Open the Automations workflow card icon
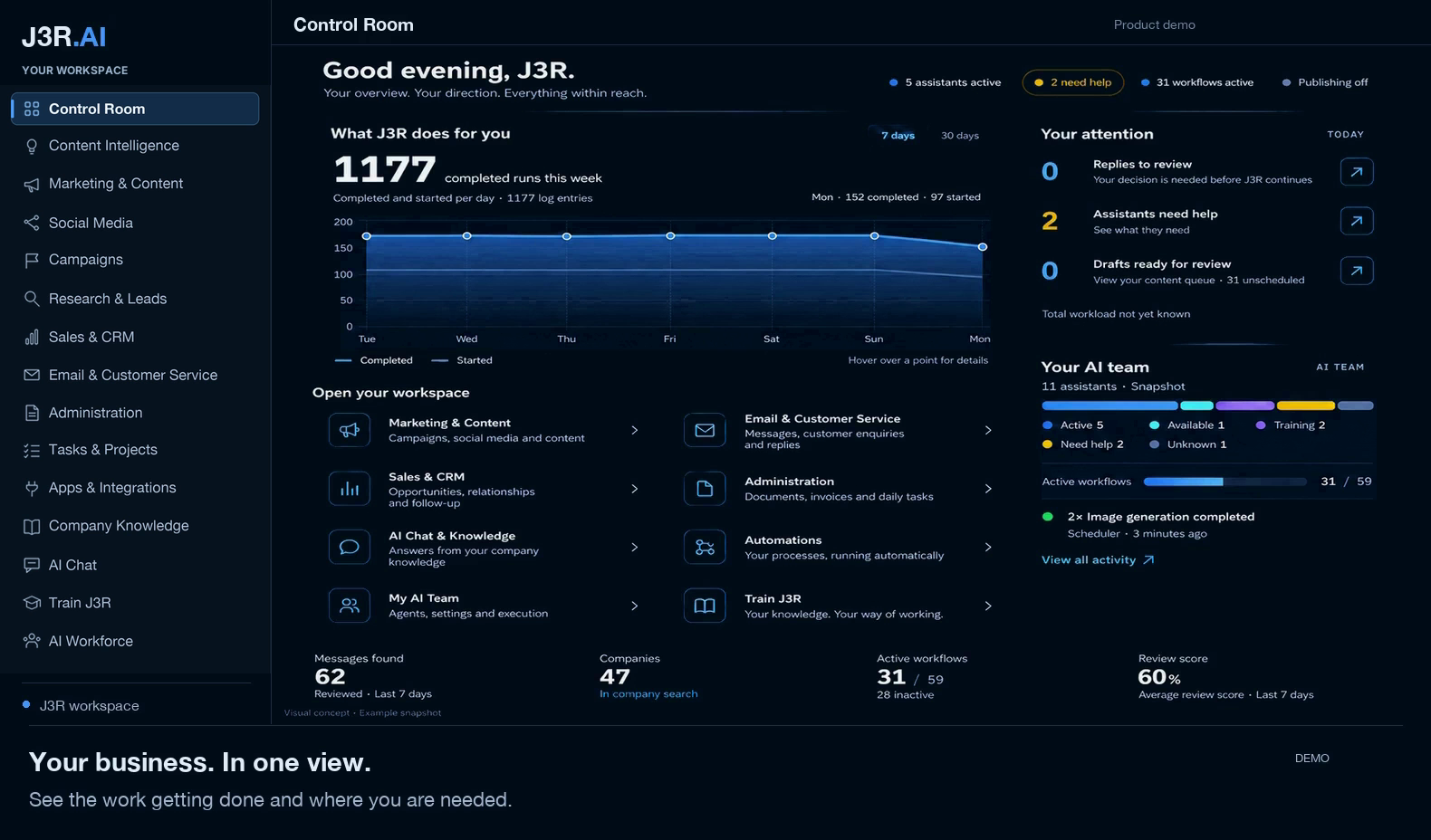Screen dimensions: 1431x840 pyautogui.click(x=705, y=547)
